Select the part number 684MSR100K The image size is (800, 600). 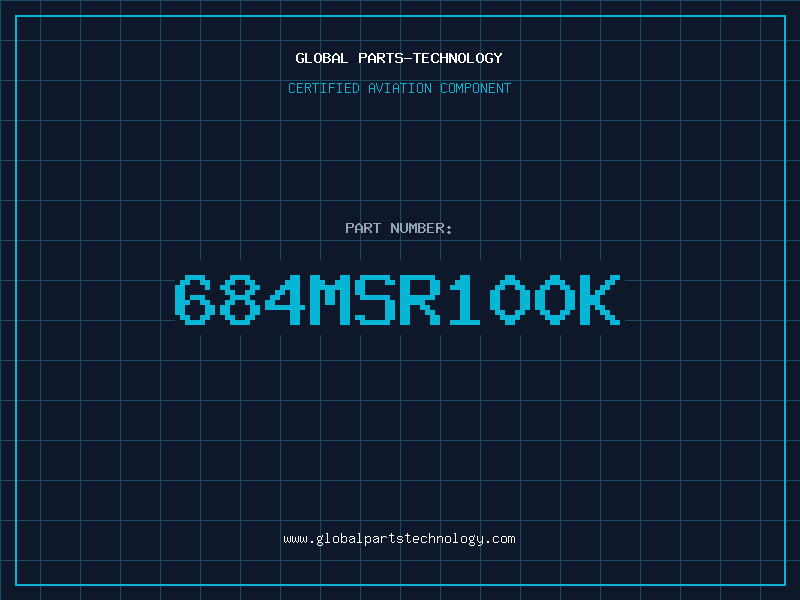397,299
